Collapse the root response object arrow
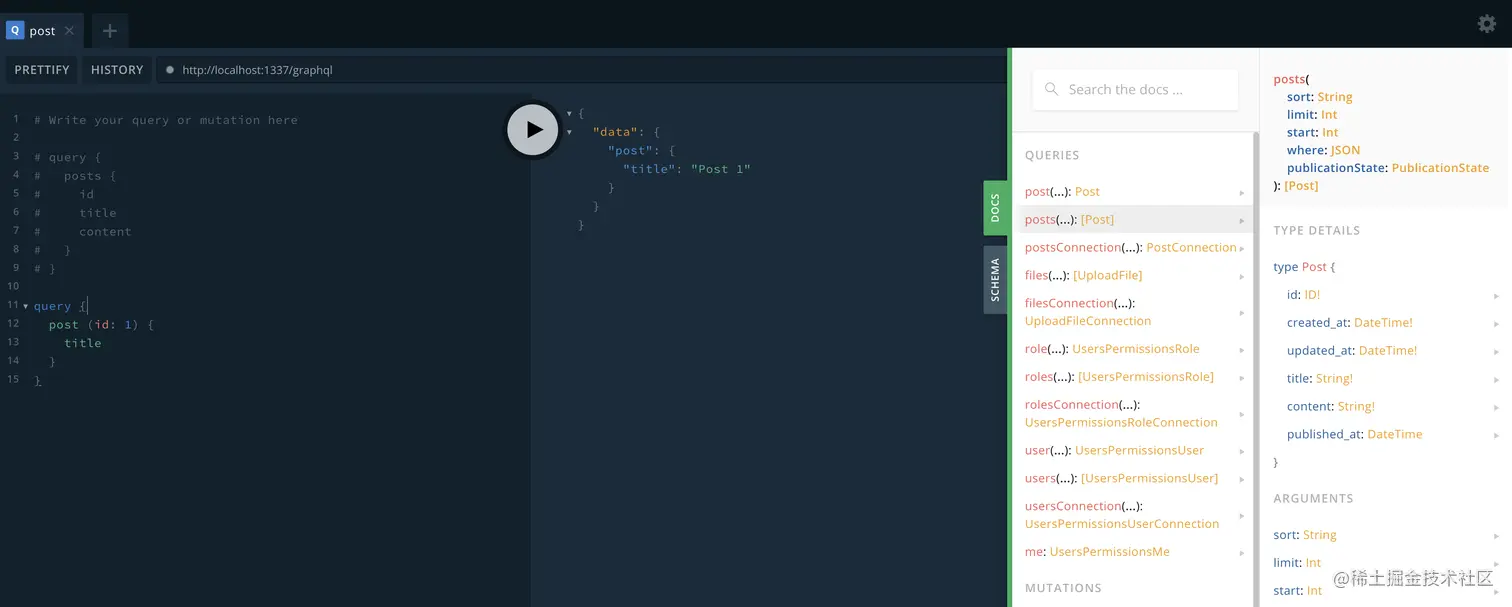Image resolution: width=1512 pixels, height=607 pixels. click(x=569, y=113)
